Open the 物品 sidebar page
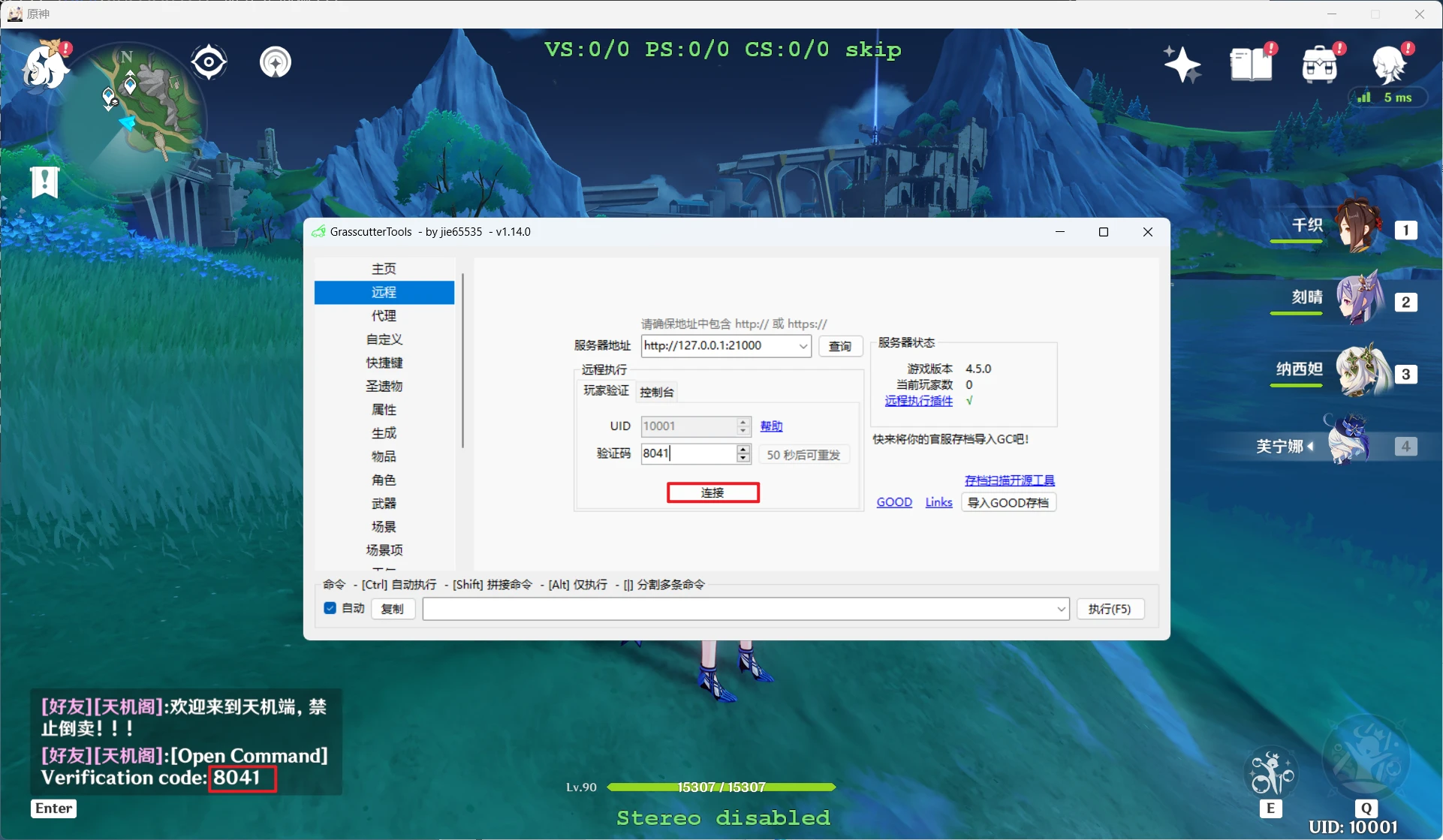The image size is (1443, 840). (x=384, y=456)
